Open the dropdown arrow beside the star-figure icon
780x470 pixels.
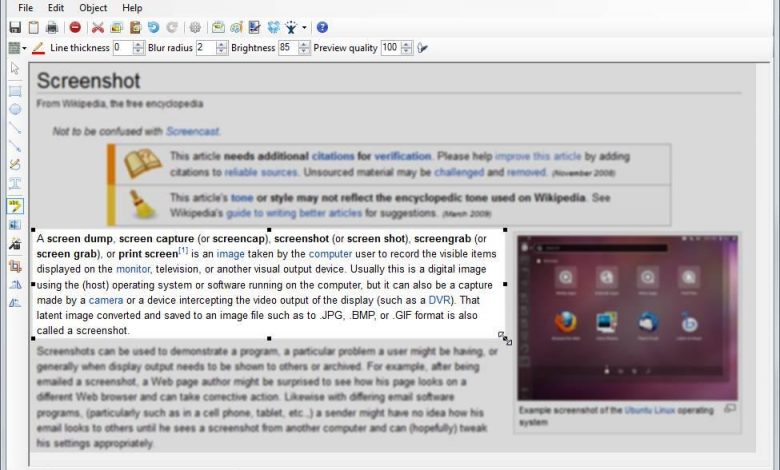click(x=304, y=28)
